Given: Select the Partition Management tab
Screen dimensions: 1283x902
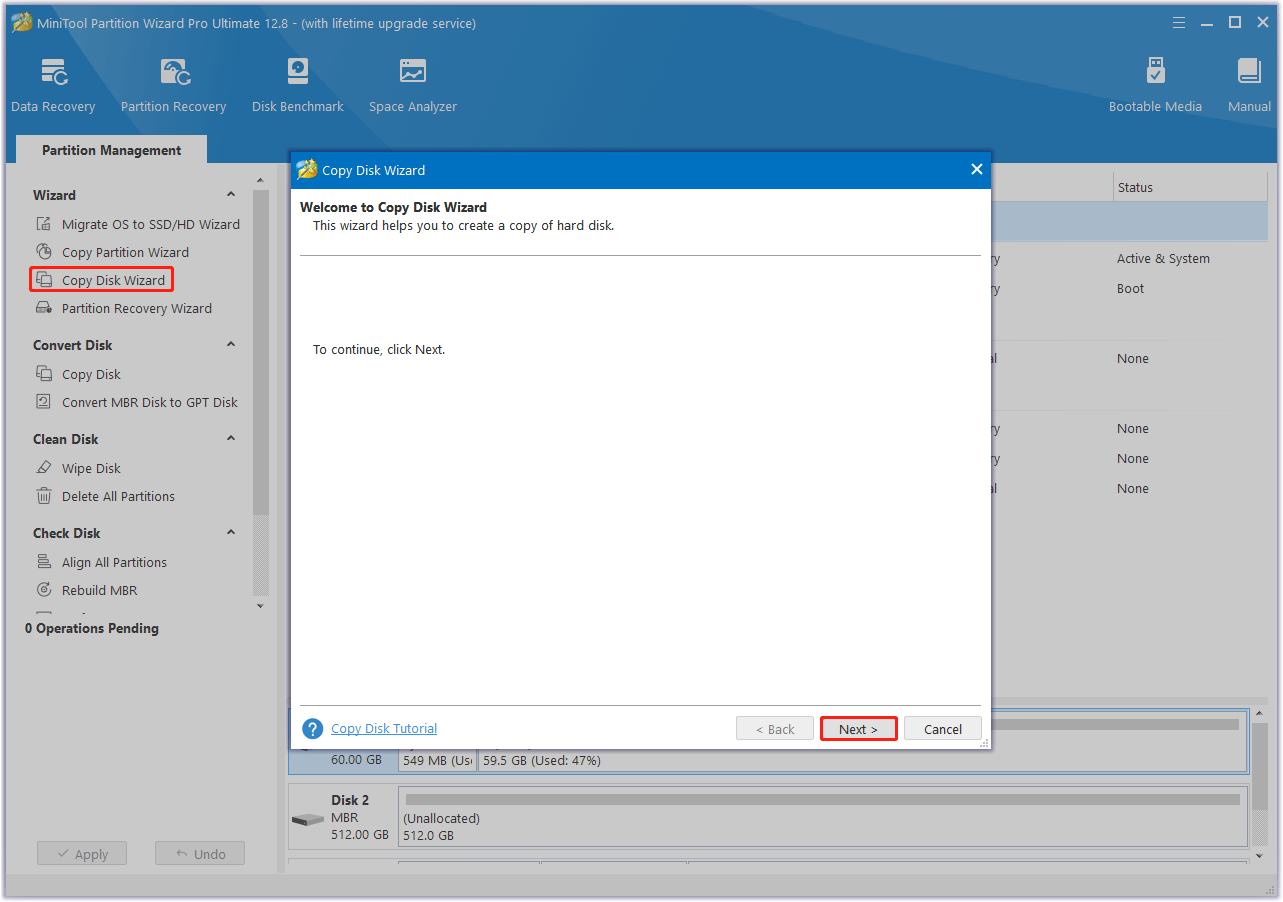Looking at the screenshot, I should tap(112, 150).
